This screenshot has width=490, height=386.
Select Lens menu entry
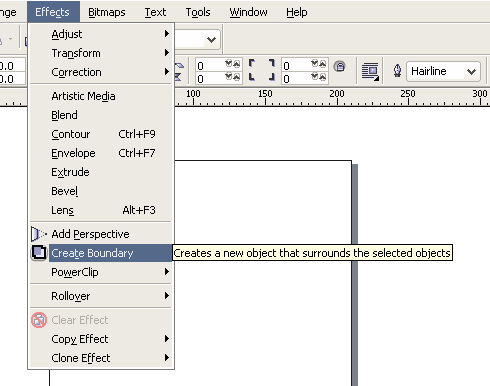tap(101, 210)
